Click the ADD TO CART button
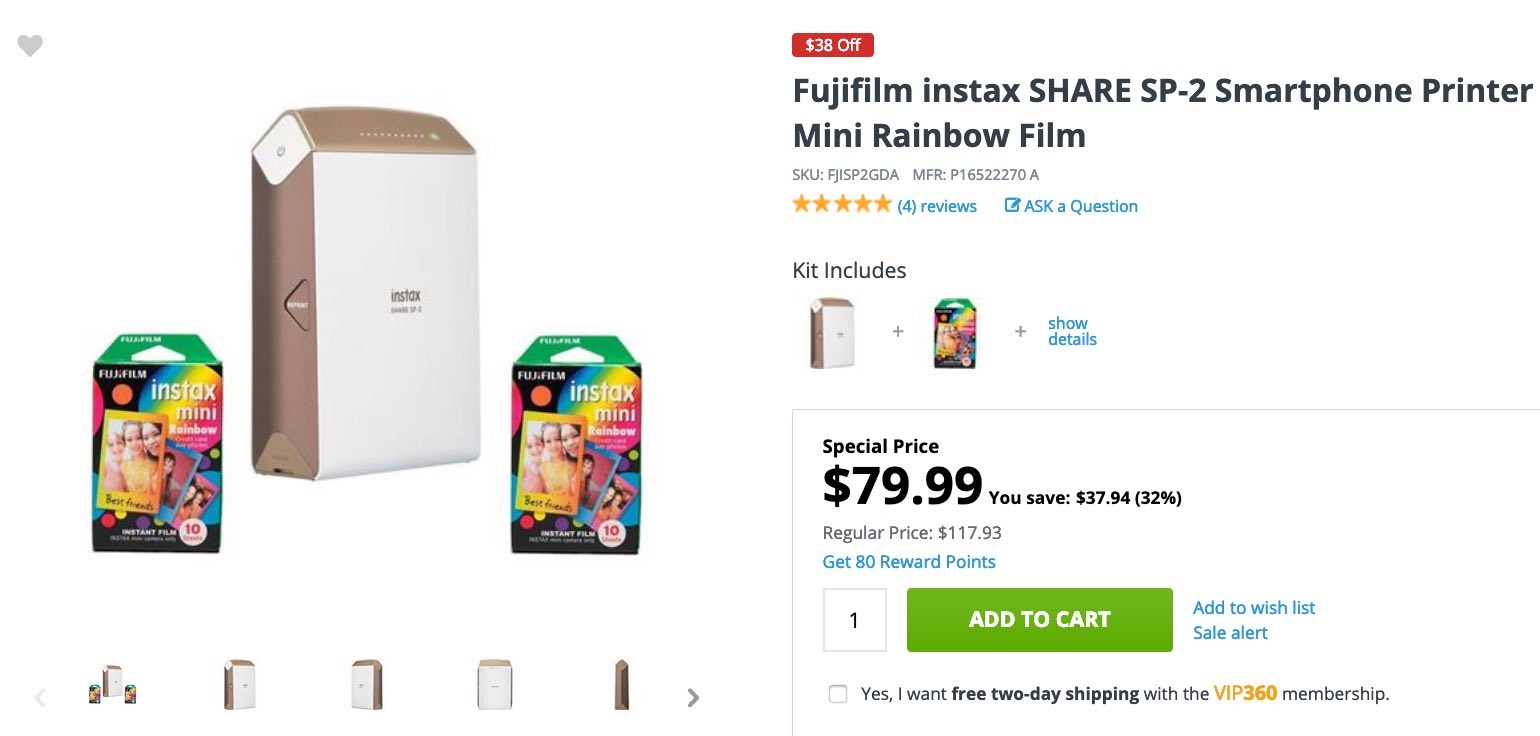The image size is (1540, 736). [1039, 620]
